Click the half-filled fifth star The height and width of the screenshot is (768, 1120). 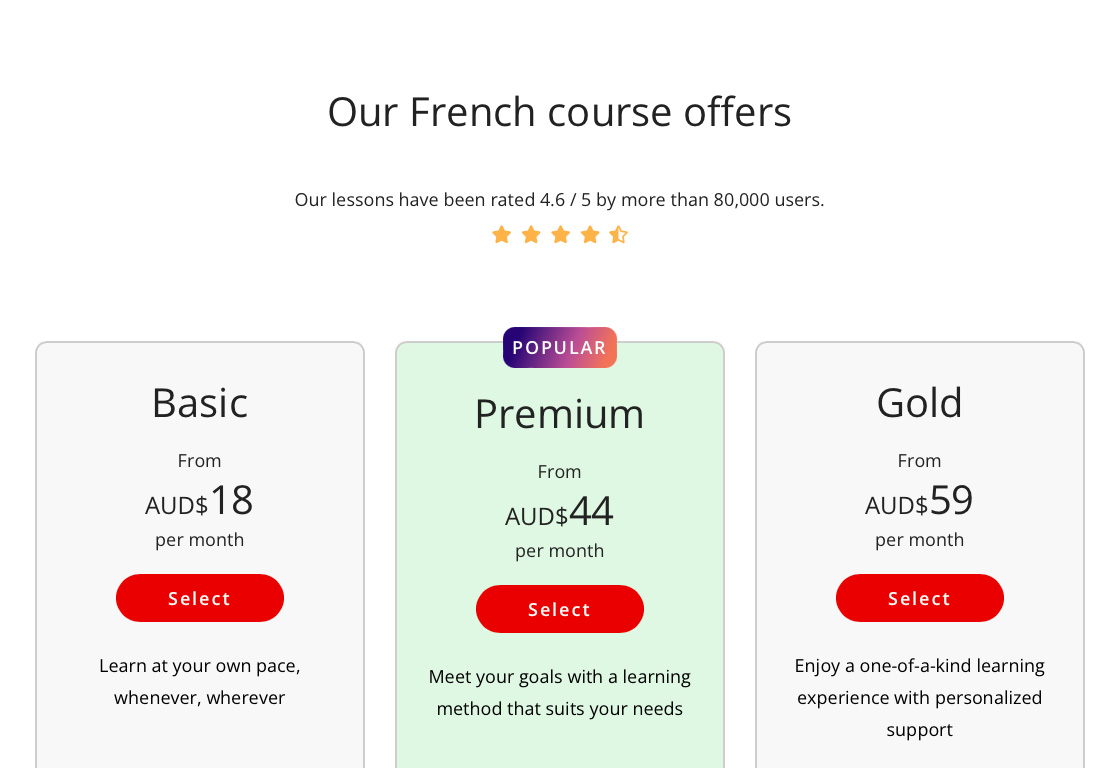(x=619, y=235)
